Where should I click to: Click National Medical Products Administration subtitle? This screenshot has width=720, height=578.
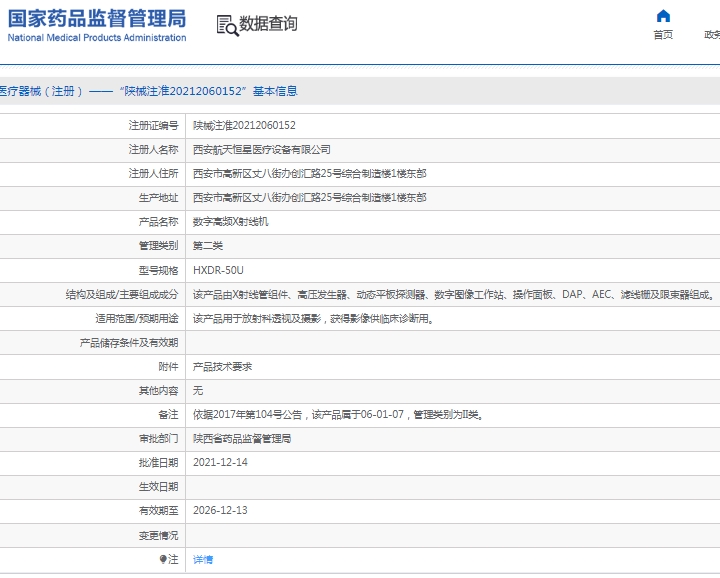[97, 38]
